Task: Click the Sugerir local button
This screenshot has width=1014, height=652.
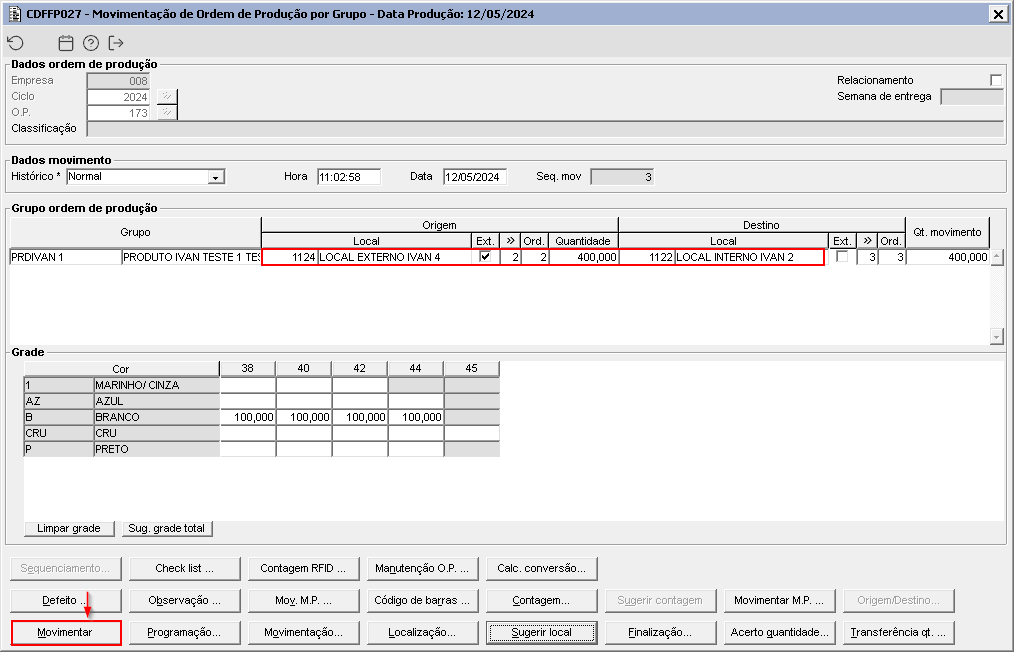Action: (x=541, y=633)
